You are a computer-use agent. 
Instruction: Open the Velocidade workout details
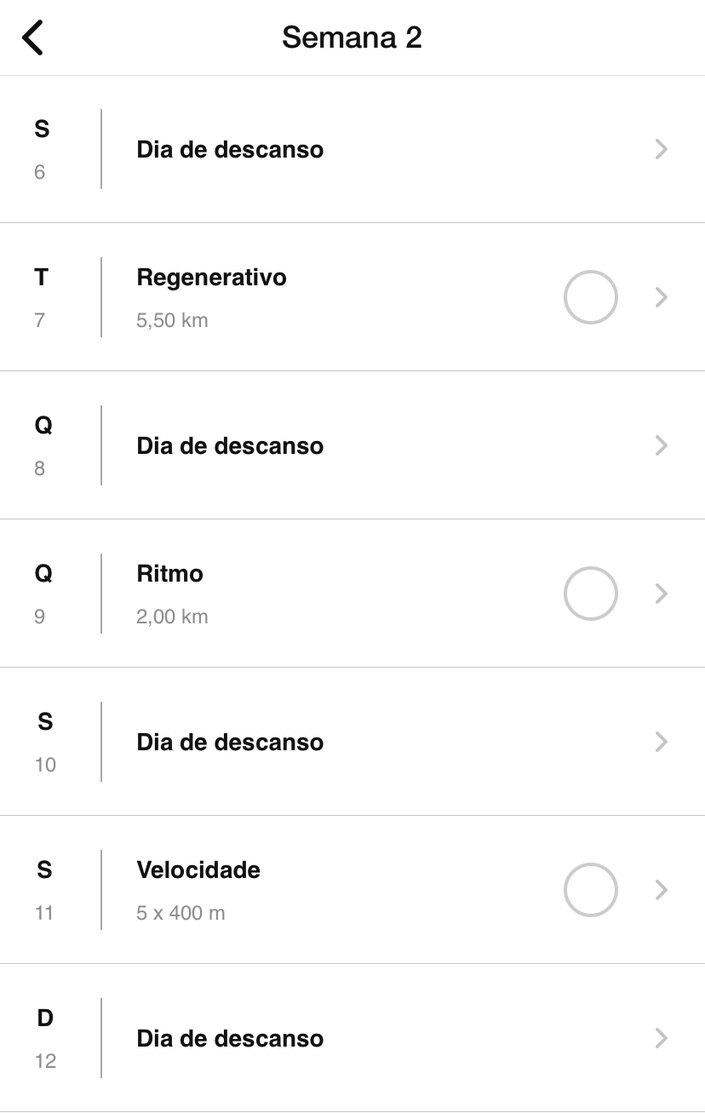[198, 870]
